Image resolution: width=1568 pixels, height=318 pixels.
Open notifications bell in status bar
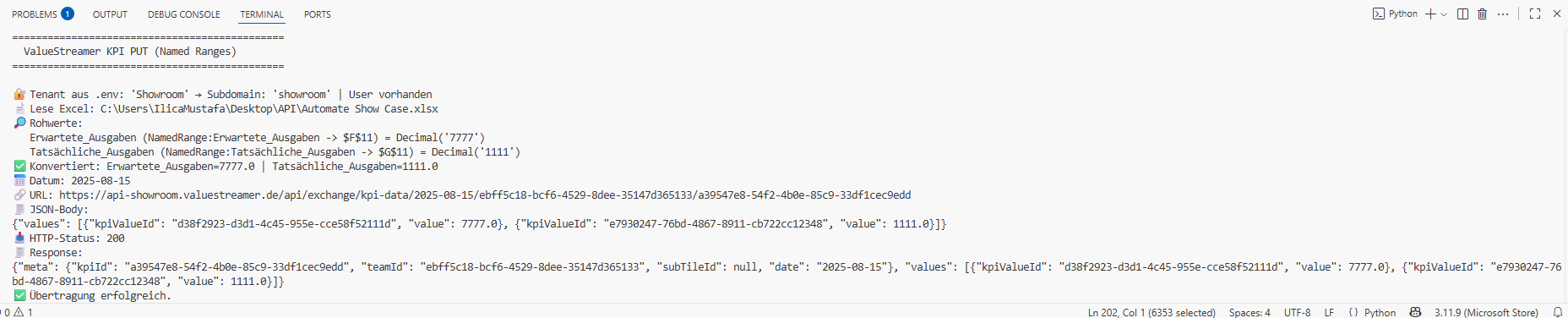tap(1558, 312)
